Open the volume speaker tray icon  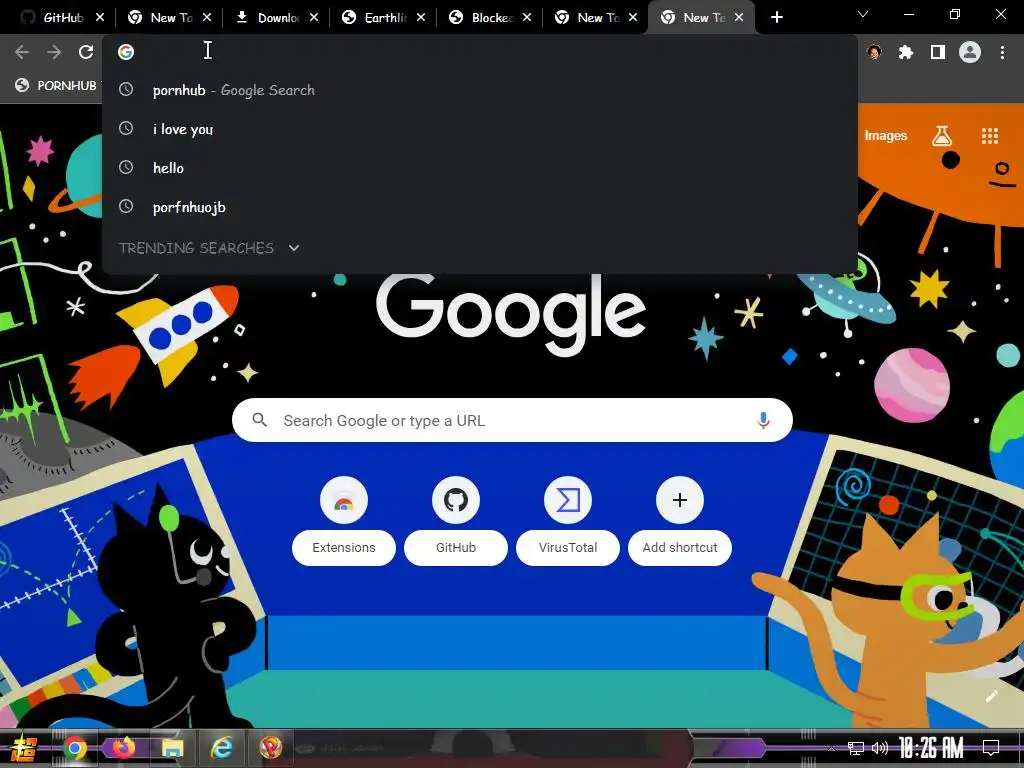(x=880, y=748)
